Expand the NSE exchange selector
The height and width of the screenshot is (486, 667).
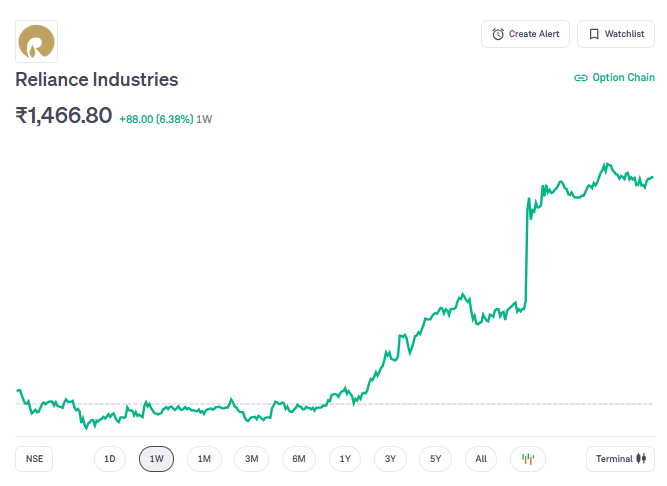(35, 459)
